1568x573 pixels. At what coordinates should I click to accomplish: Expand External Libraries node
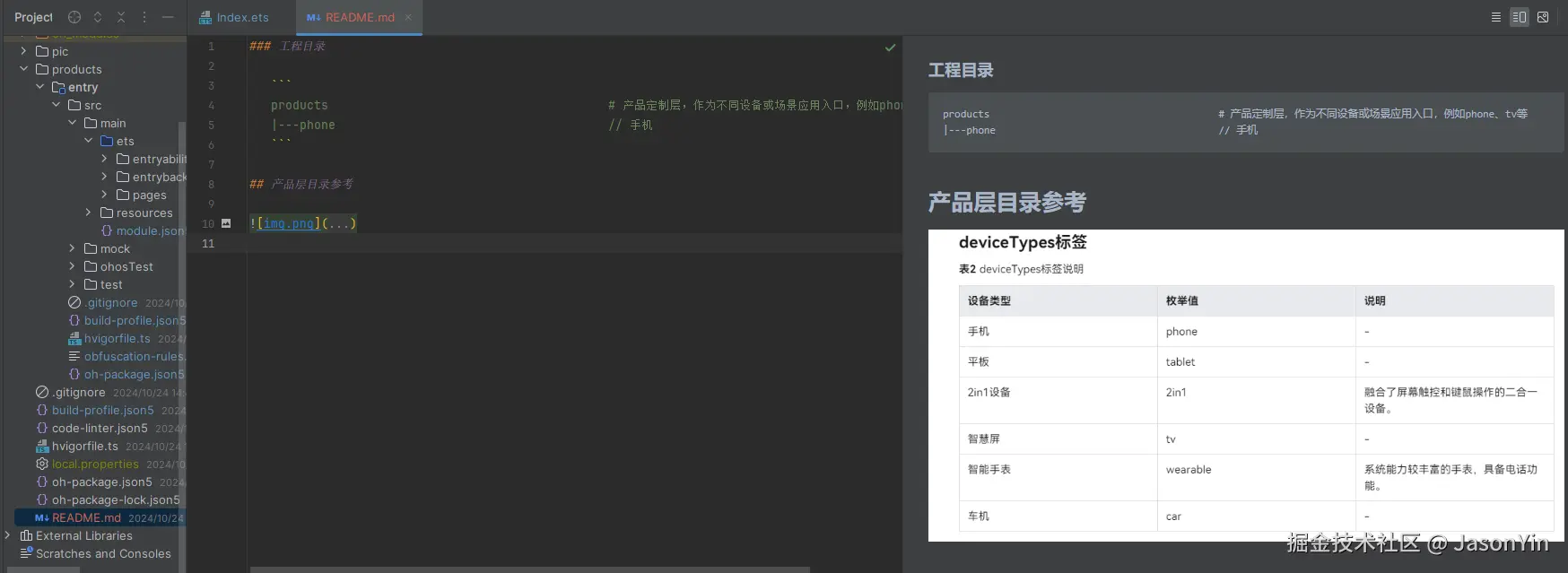pos(7,535)
